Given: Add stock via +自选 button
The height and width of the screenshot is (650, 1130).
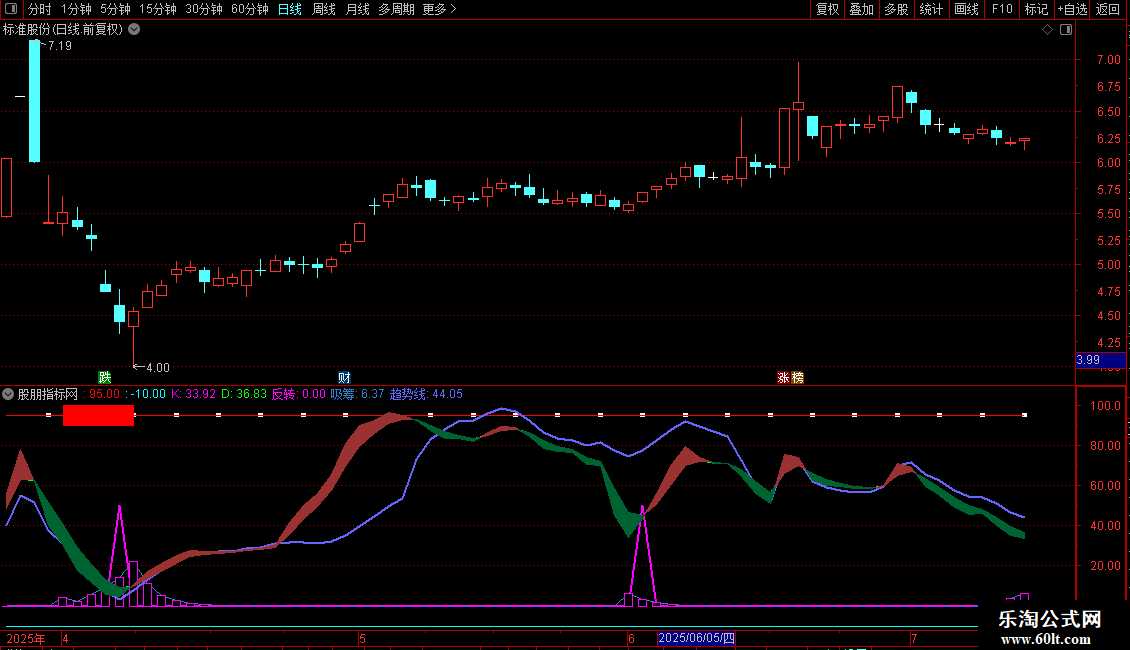Looking at the screenshot, I should 1072,9.
